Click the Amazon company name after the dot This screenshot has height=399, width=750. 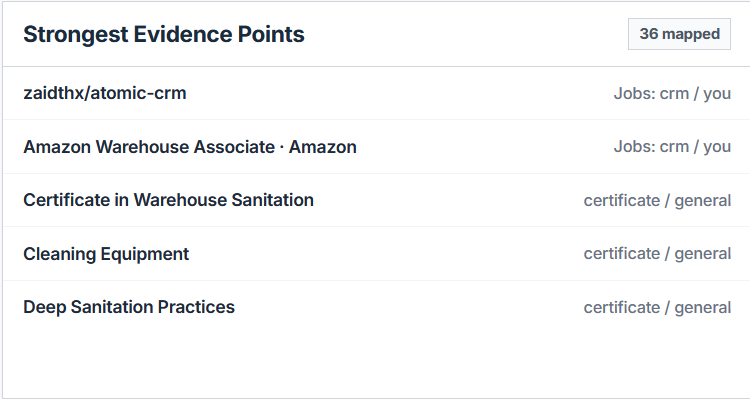[x=323, y=146]
